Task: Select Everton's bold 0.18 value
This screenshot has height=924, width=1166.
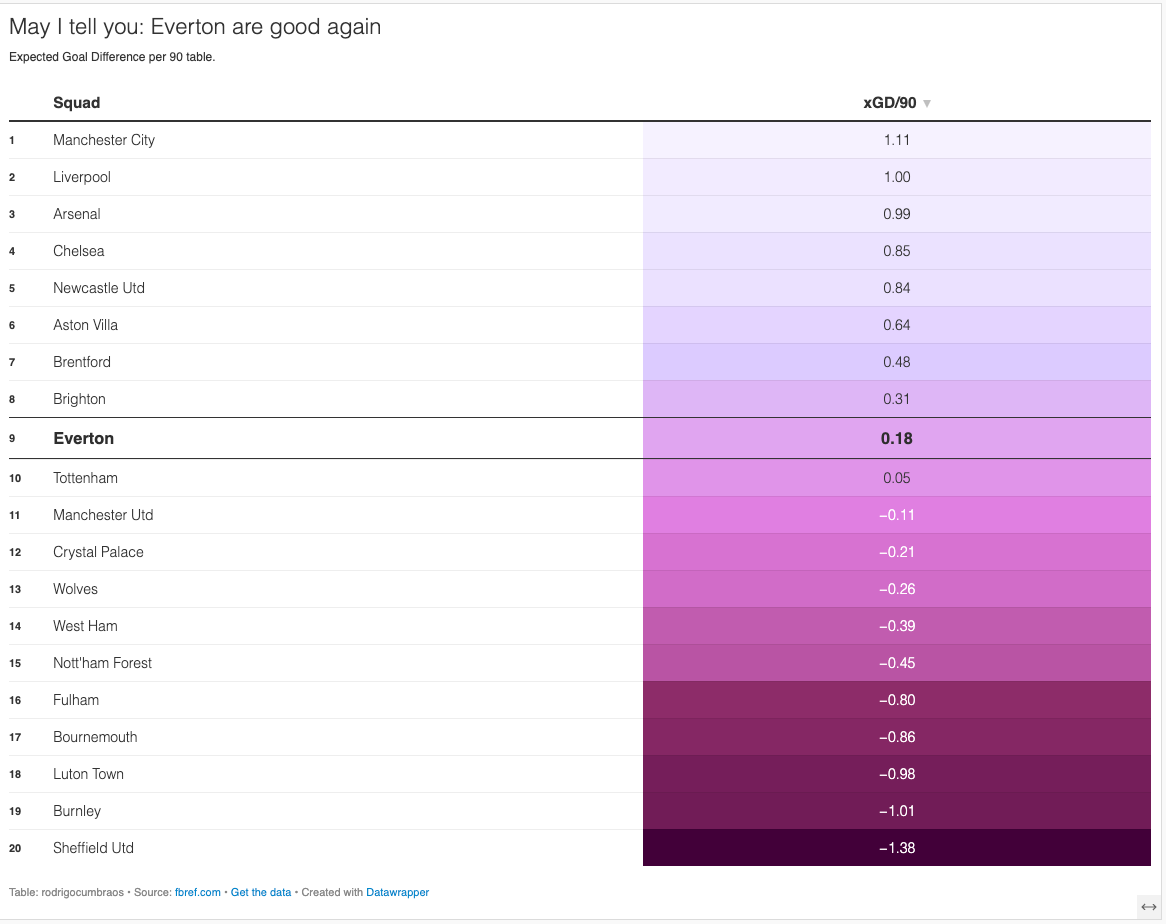Action: pos(897,439)
